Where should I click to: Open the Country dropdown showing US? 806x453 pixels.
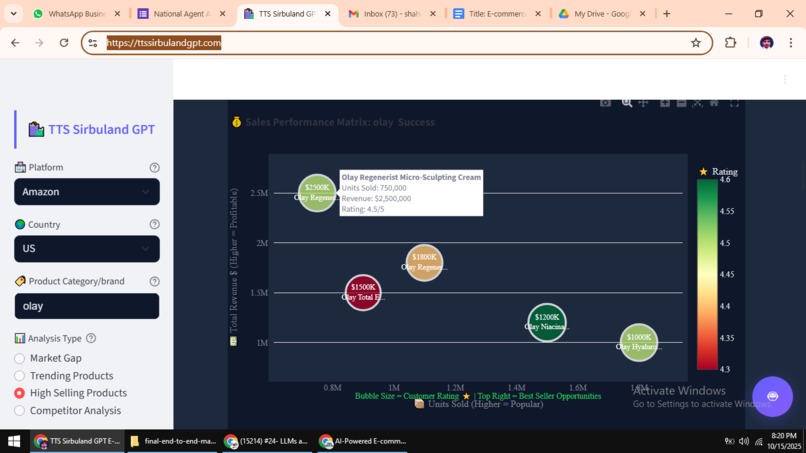click(x=87, y=249)
